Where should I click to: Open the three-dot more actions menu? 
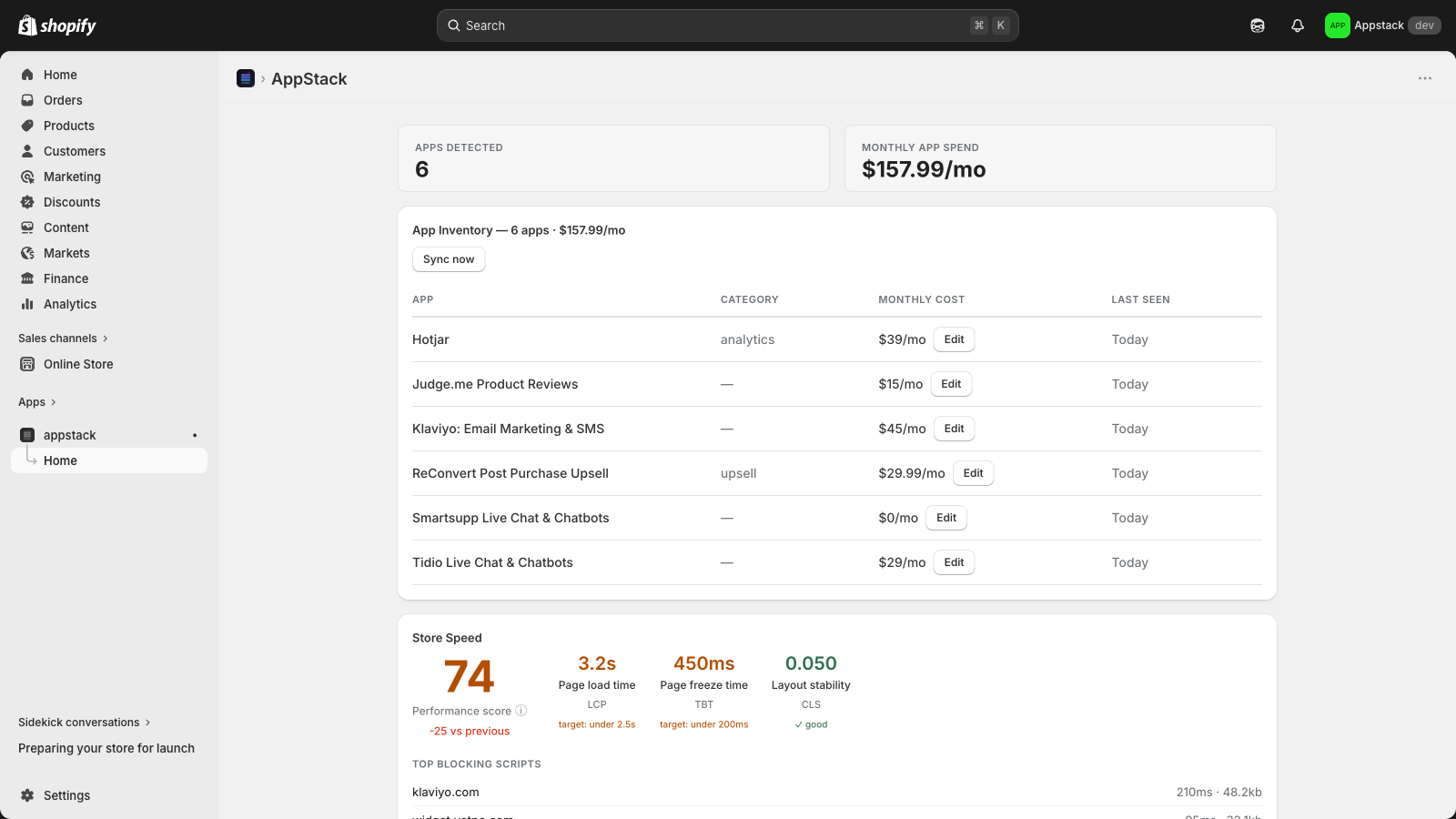1425,78
